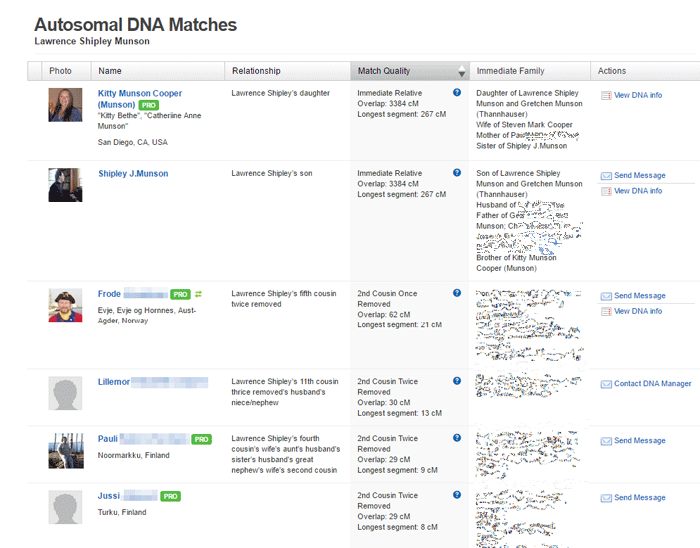The width and height of the screenshot is (700, 548).
Task: Click help icon for Kitty's match quality
Action: coord(457,92)
